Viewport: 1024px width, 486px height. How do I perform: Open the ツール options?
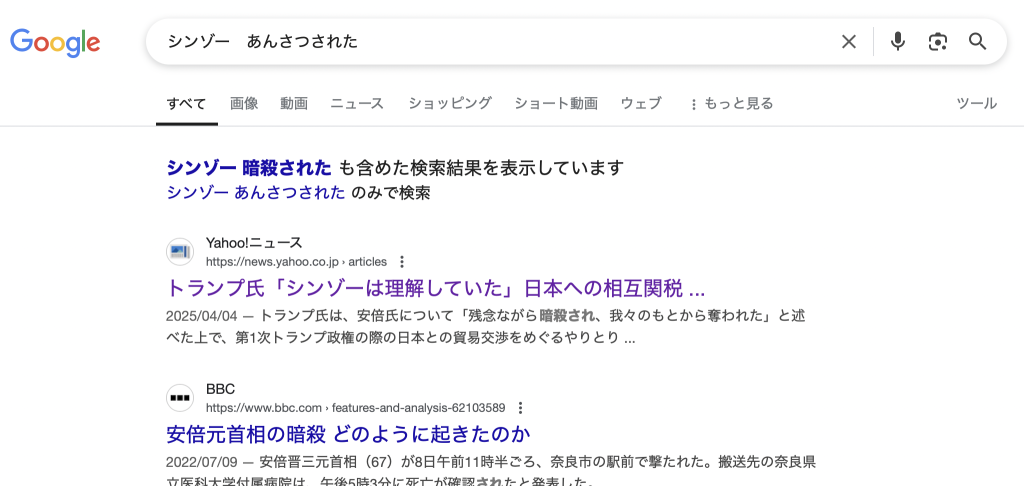pyautogui.click(x=976, y=103)
